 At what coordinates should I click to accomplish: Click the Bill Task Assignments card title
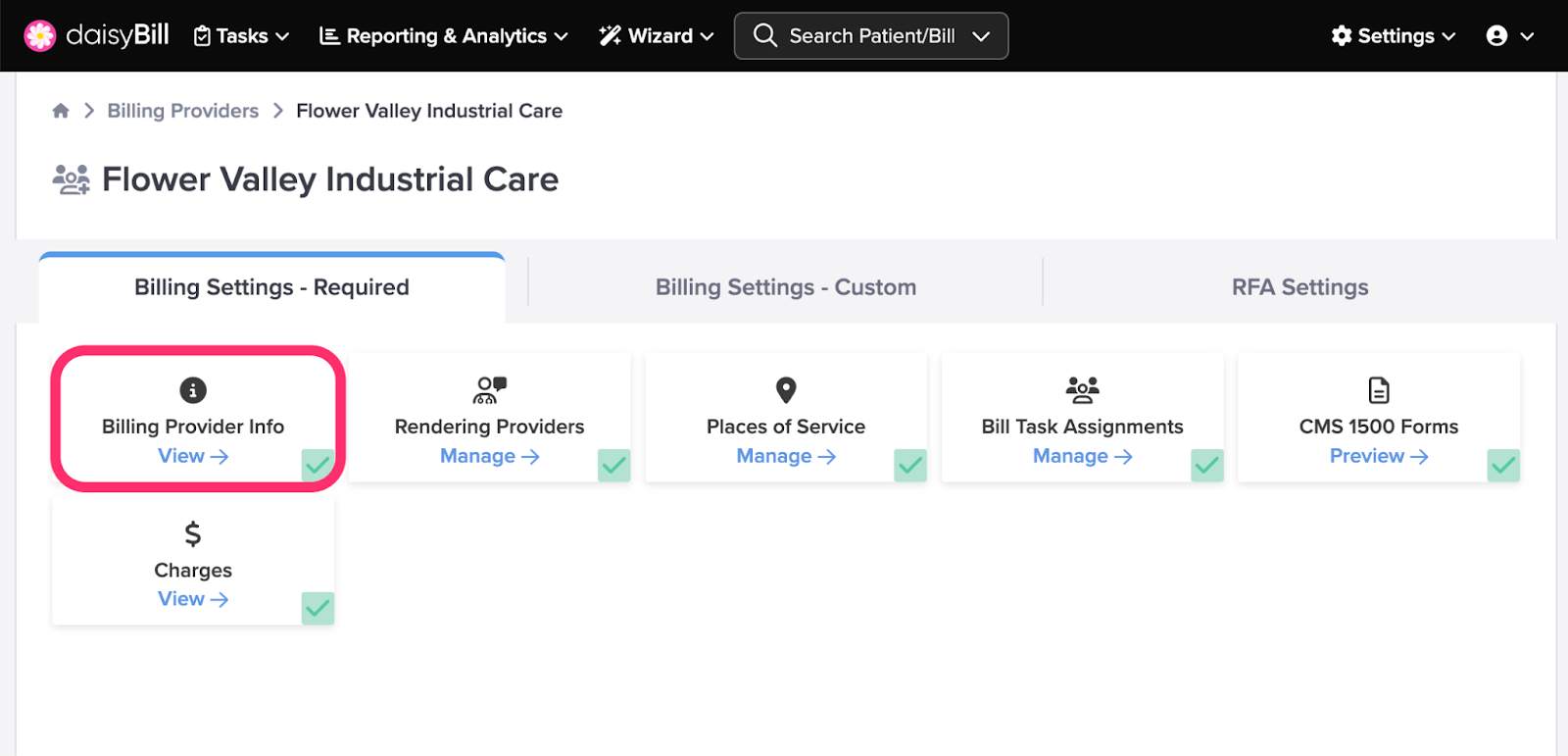[x=1083, y=427]
